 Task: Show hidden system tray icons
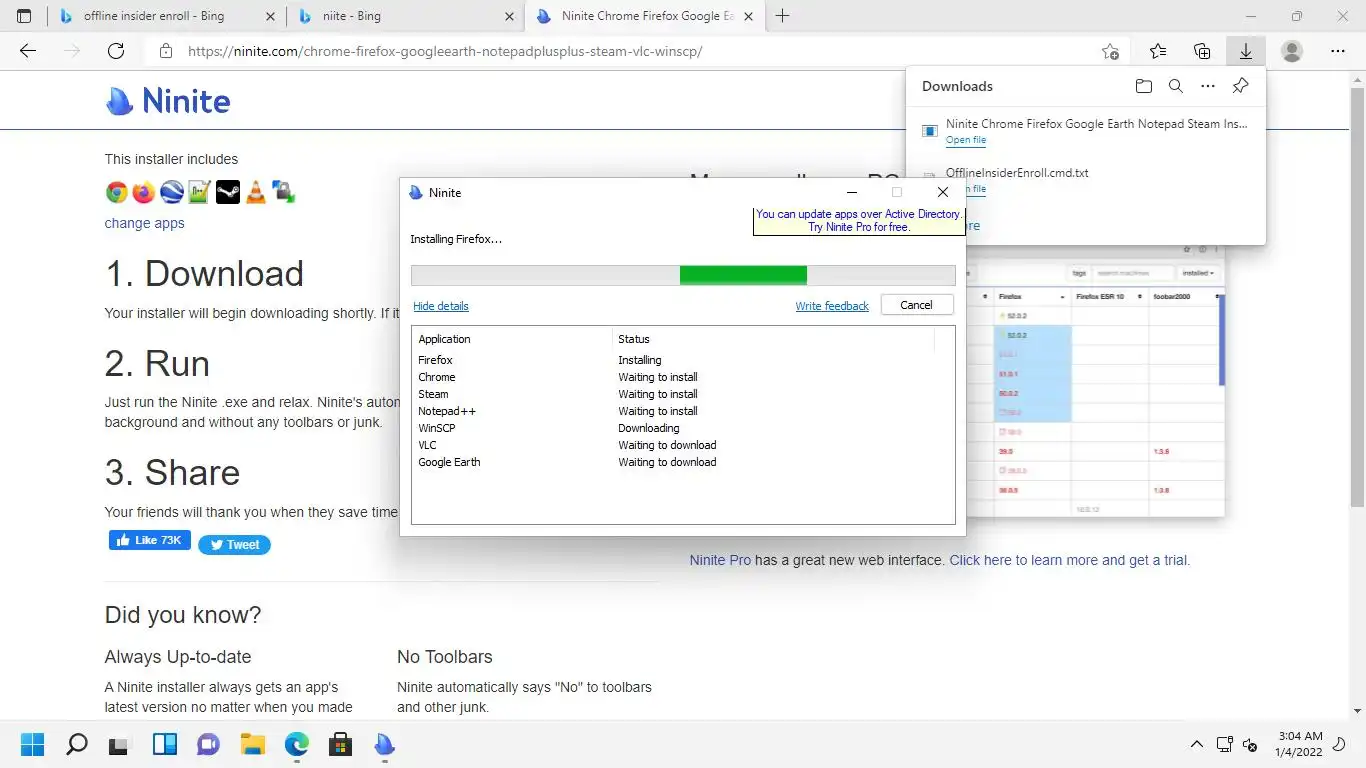(1196, 744)
